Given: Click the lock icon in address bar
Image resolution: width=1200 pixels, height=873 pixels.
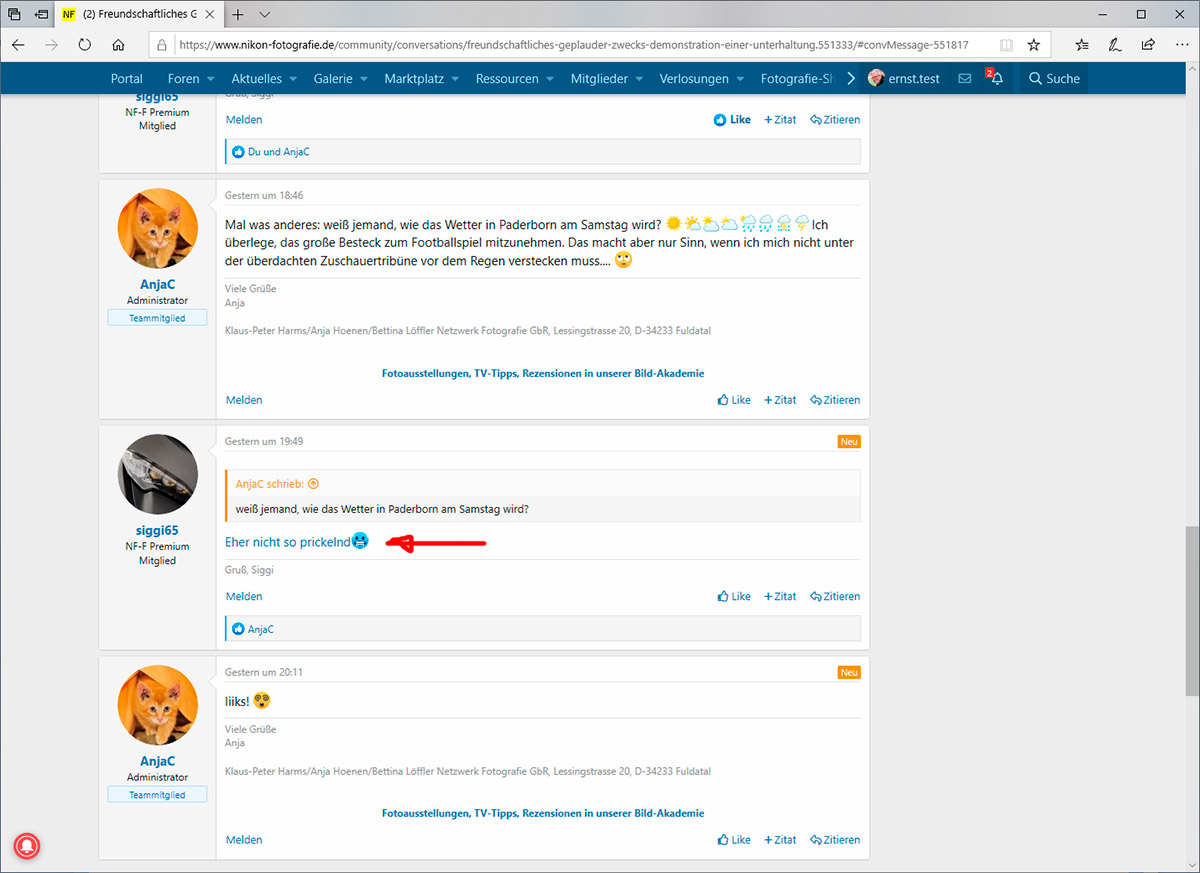Looking at the screenshot, I should 163,45.
